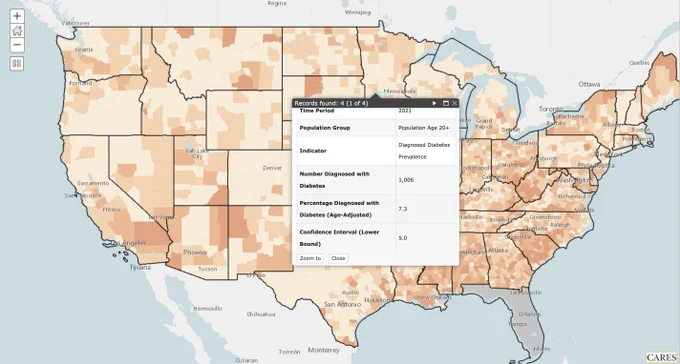Screen dimensions: 680x364
Task: Click the 7.3 percentage value
Action: click(x=402, y=209)
